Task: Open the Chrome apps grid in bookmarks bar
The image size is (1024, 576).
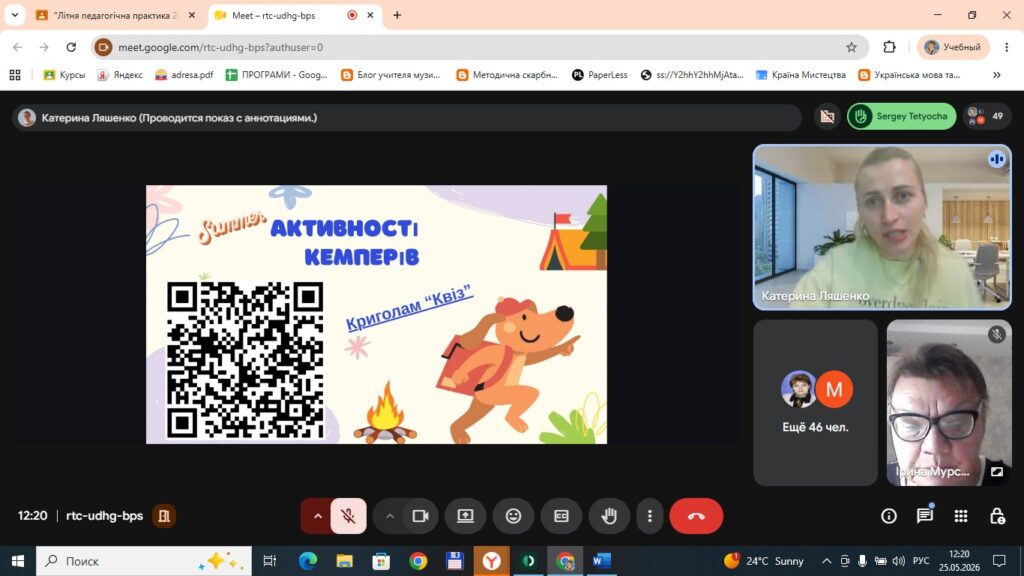Action: pyautogui.click(x=15, y=75)
